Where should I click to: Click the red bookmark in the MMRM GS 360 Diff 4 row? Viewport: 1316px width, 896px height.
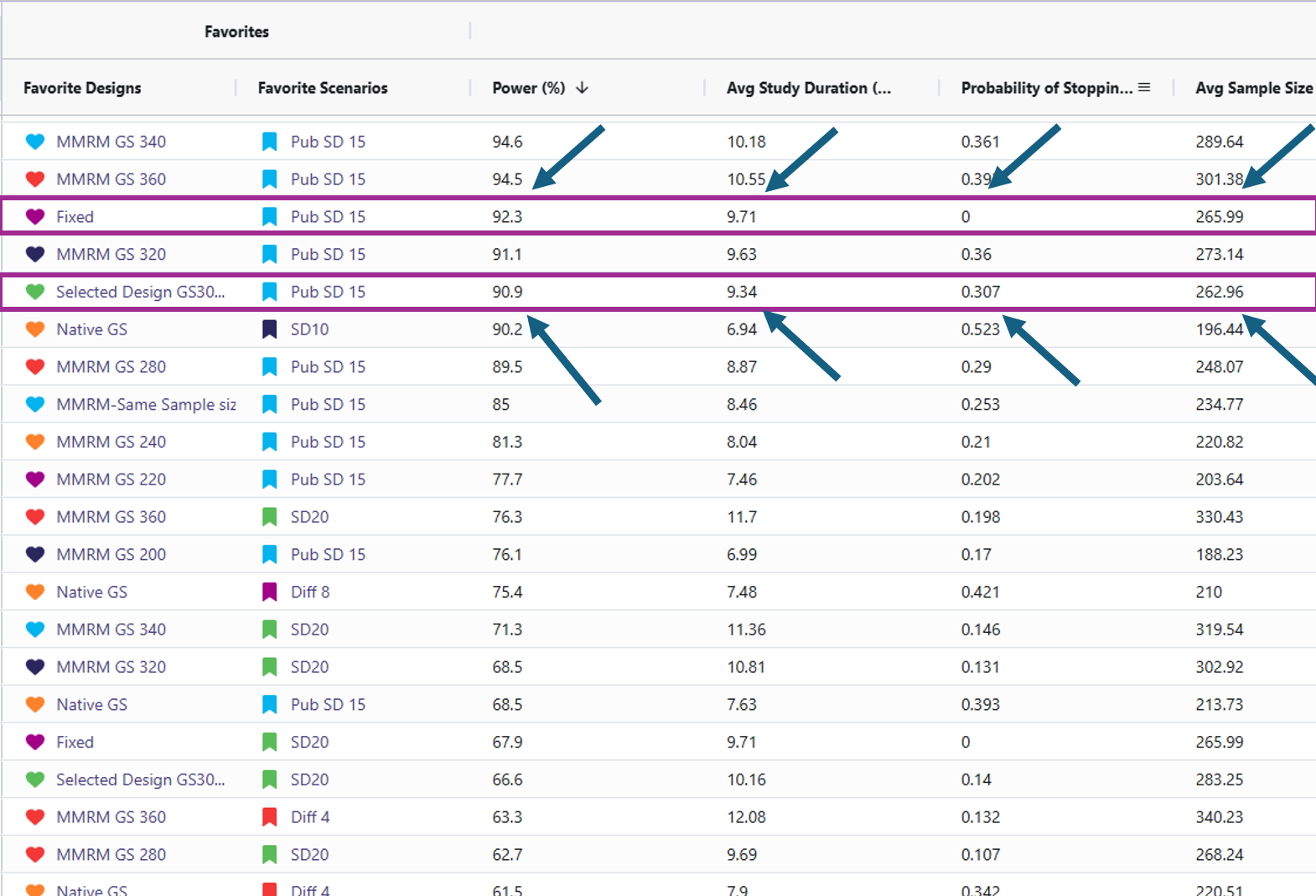coord(269,817)
